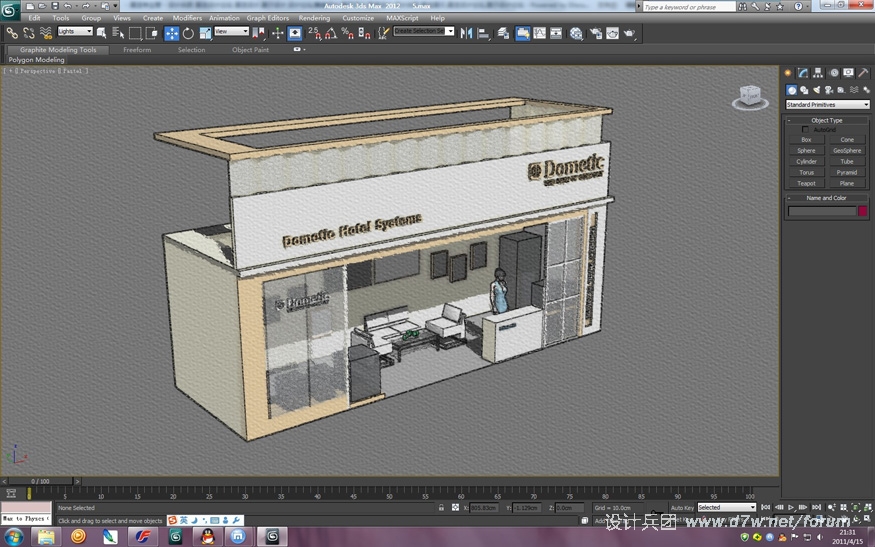
Task: Click the Teapot primitive button
Action: 806,183
